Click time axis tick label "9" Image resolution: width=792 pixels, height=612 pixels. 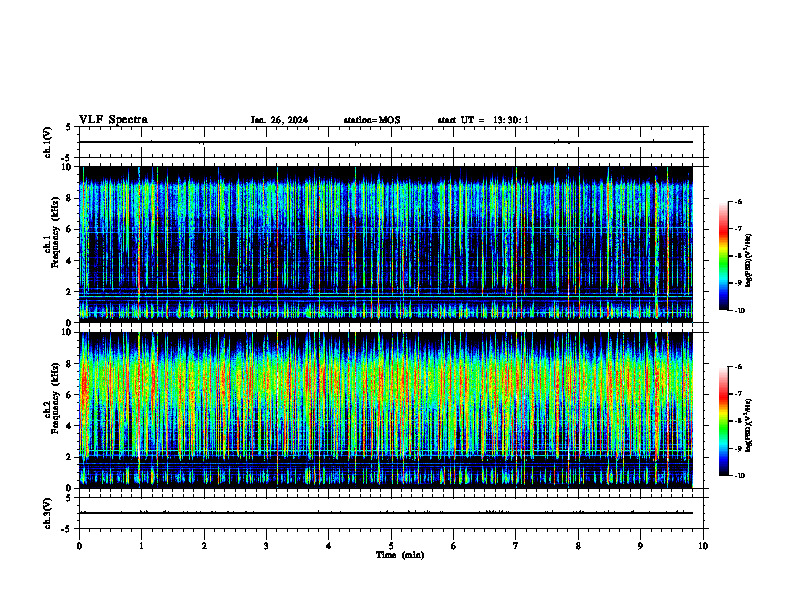[x=640, y=546]
